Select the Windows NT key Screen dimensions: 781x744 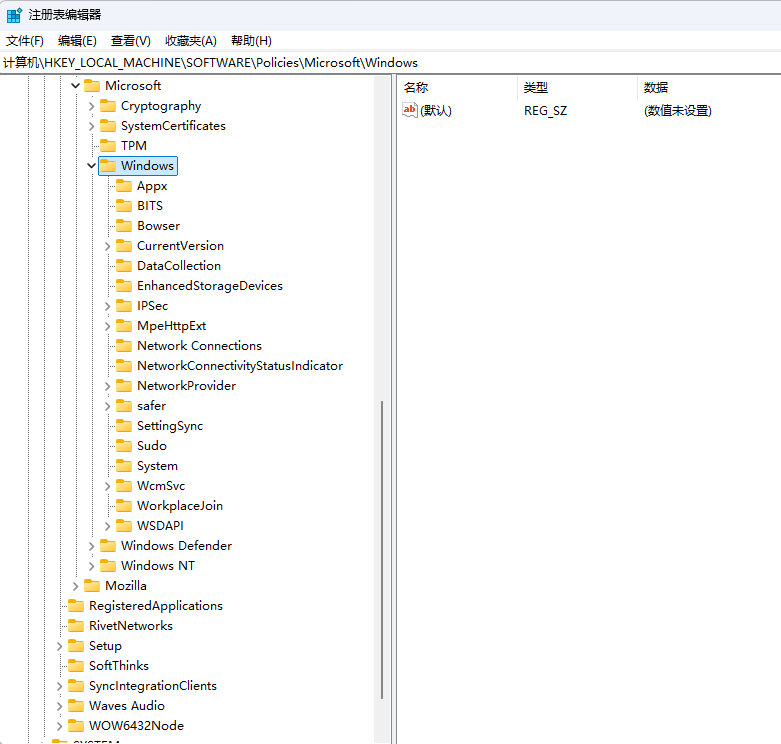(x=158, y=566)
